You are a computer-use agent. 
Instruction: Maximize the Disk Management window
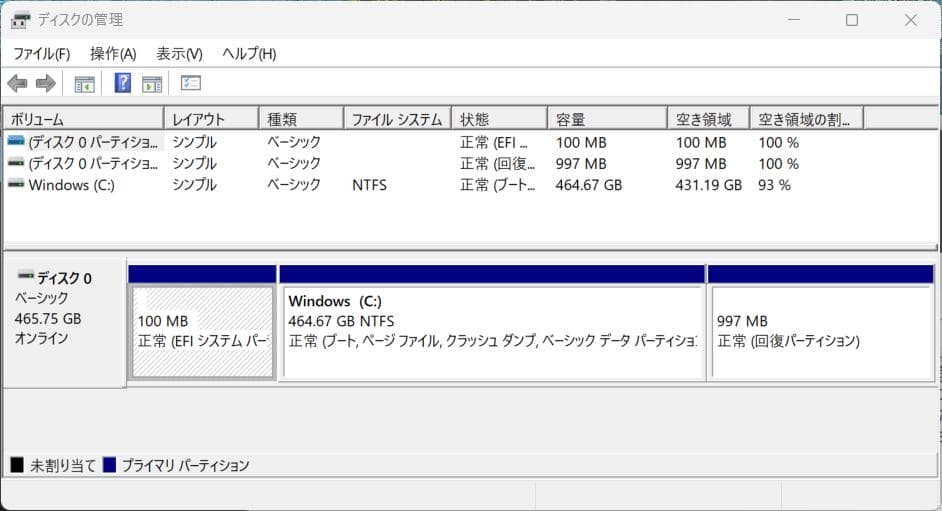(x=852, y=20)
